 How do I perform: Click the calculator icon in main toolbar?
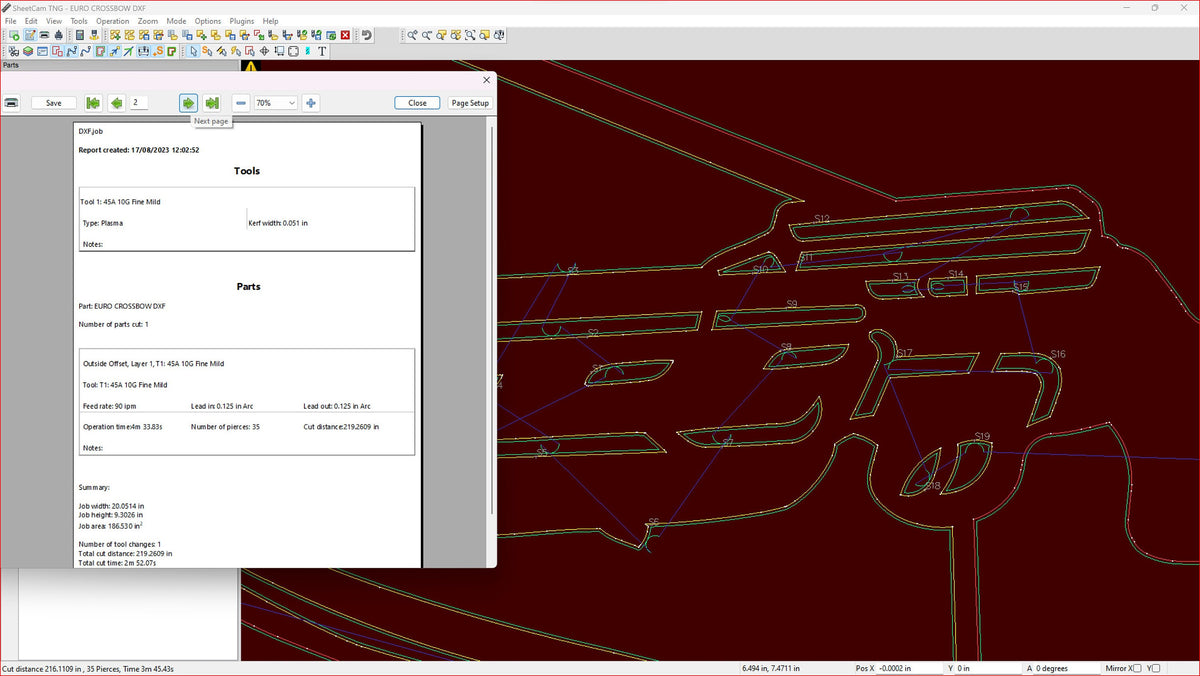79,35
